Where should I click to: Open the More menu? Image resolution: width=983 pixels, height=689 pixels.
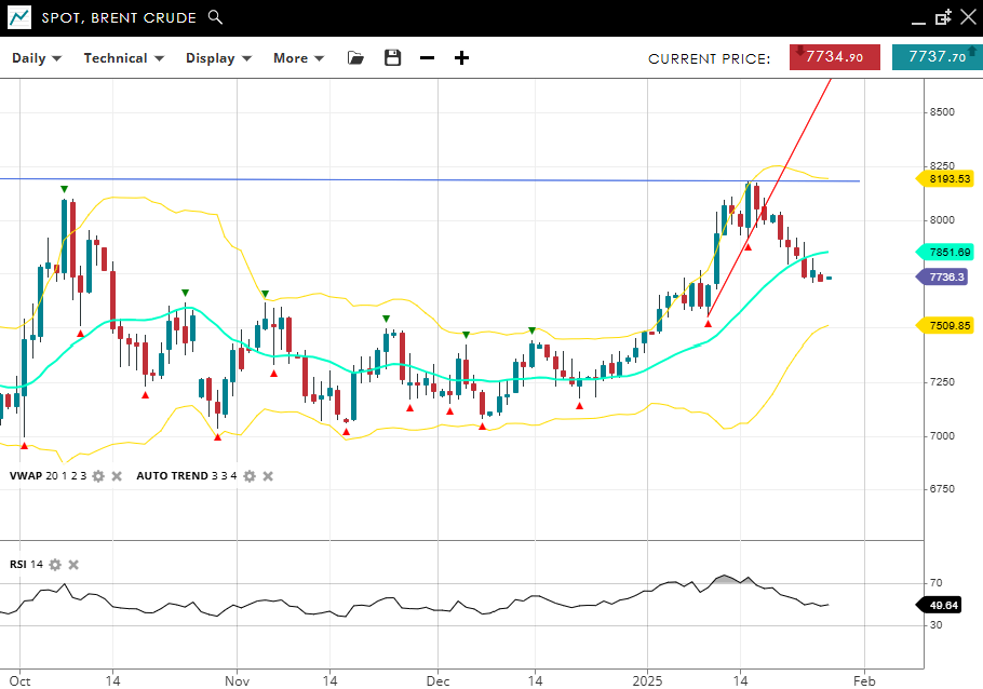[x=298, y=58]
